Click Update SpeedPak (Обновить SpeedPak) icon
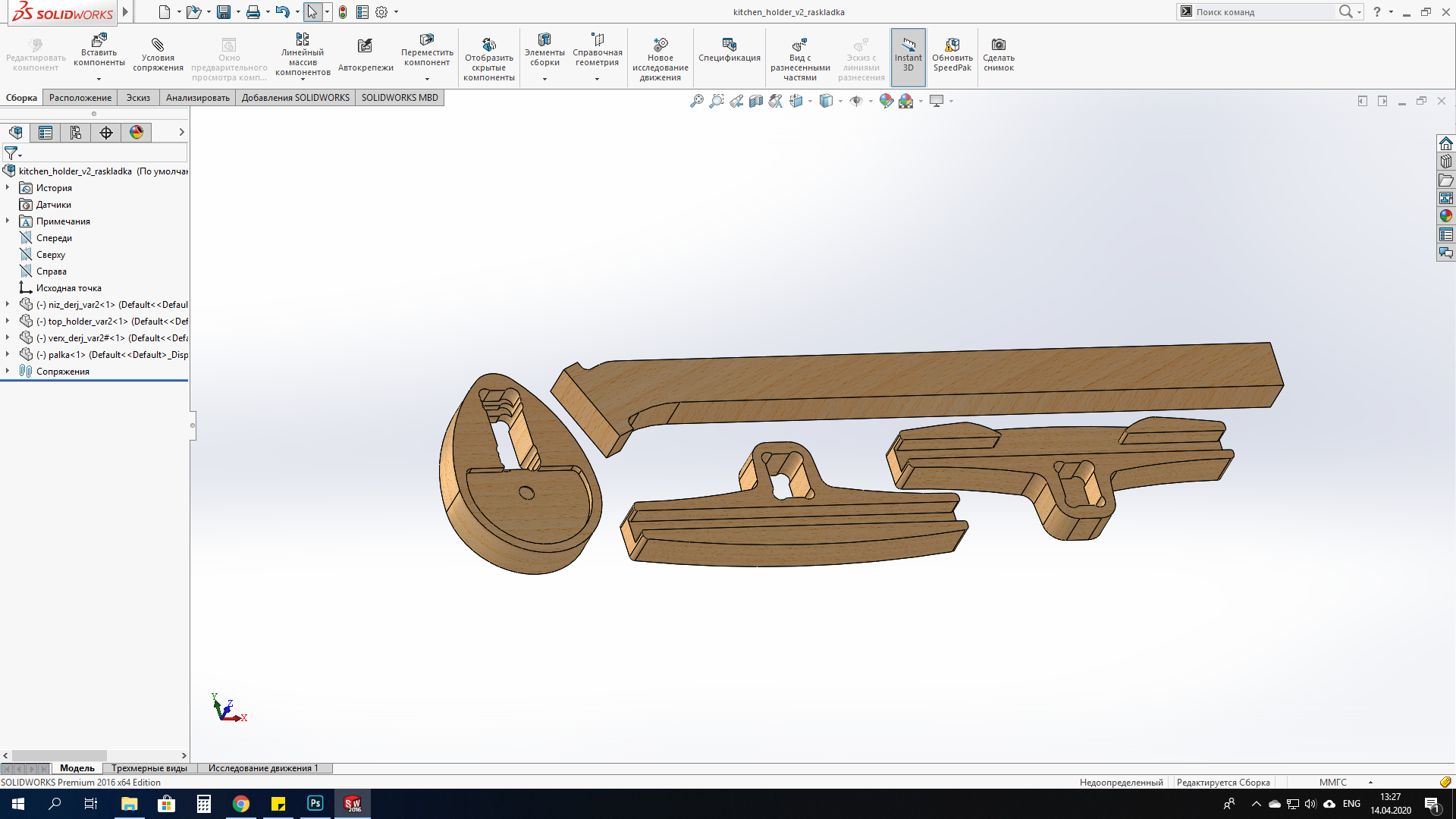The width and height of the screenshot is (1456, 819). point(952,55)
